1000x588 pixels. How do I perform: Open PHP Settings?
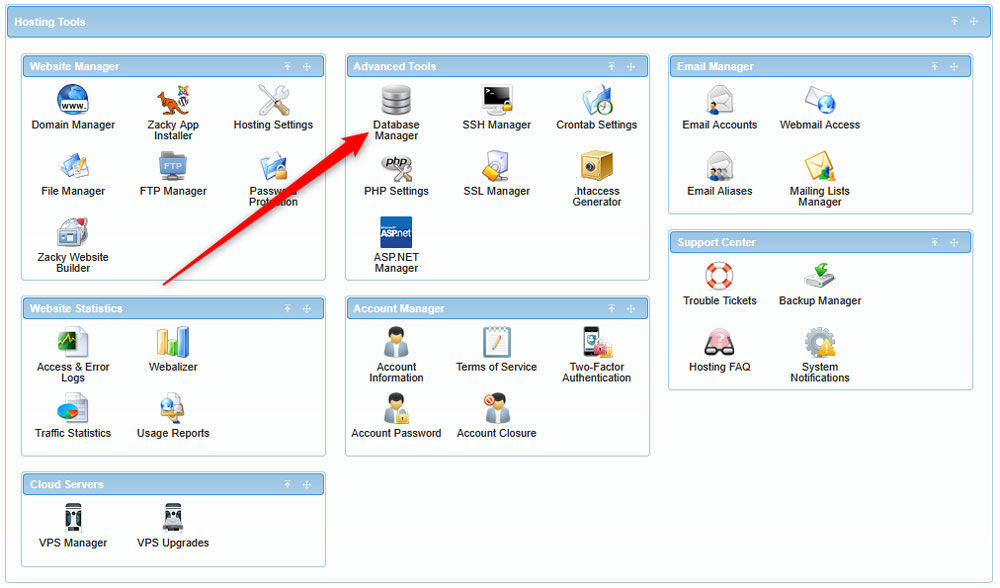point(396,172)
